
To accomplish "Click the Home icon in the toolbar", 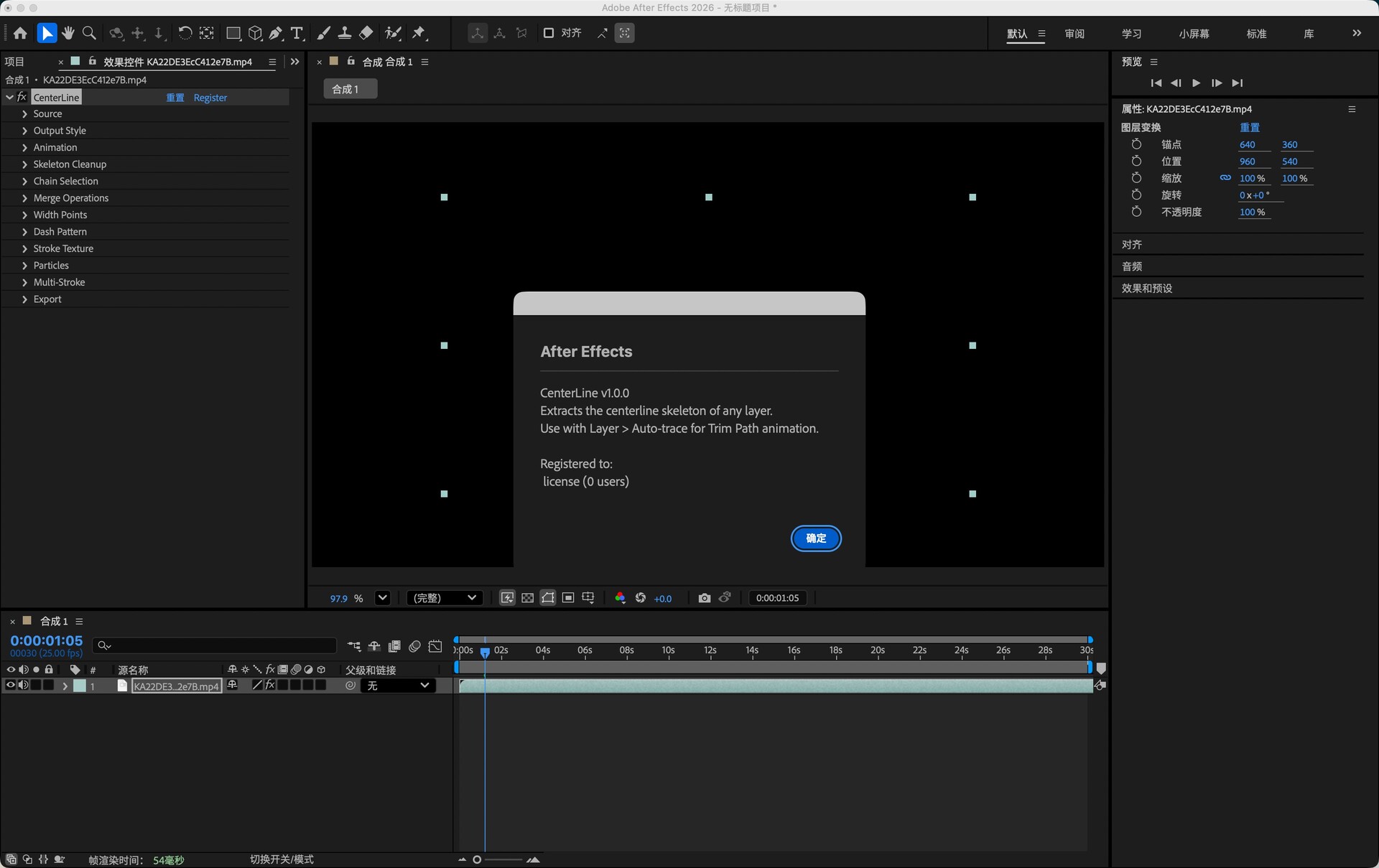I will point(20,33).
